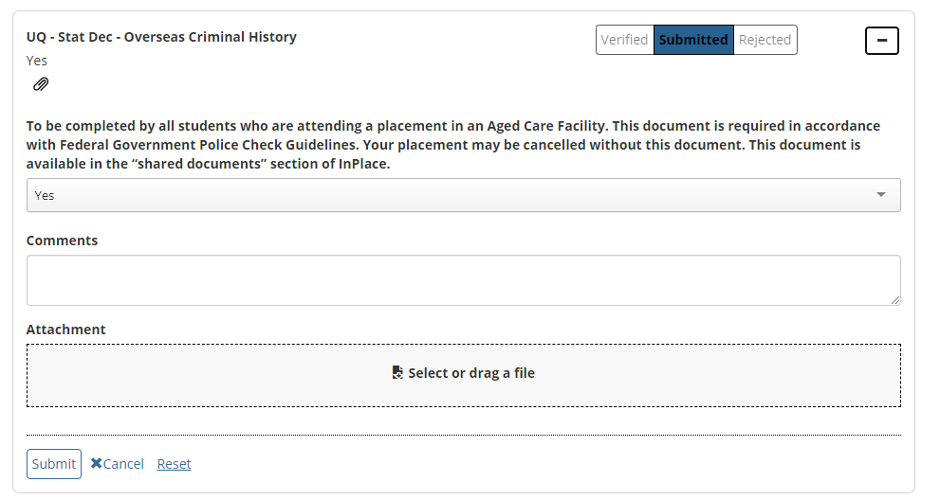Click the Comments field label
941x502 pixels.
[62, 240]
